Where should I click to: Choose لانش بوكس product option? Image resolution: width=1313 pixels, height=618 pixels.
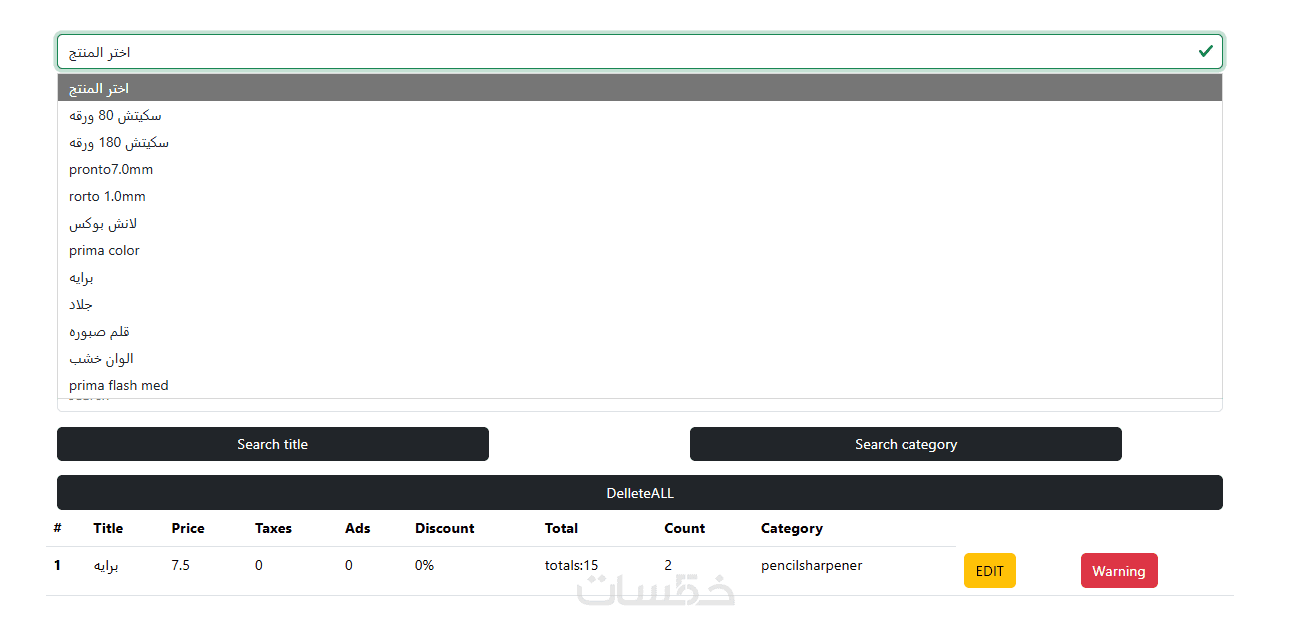click(x=640, y=223)
